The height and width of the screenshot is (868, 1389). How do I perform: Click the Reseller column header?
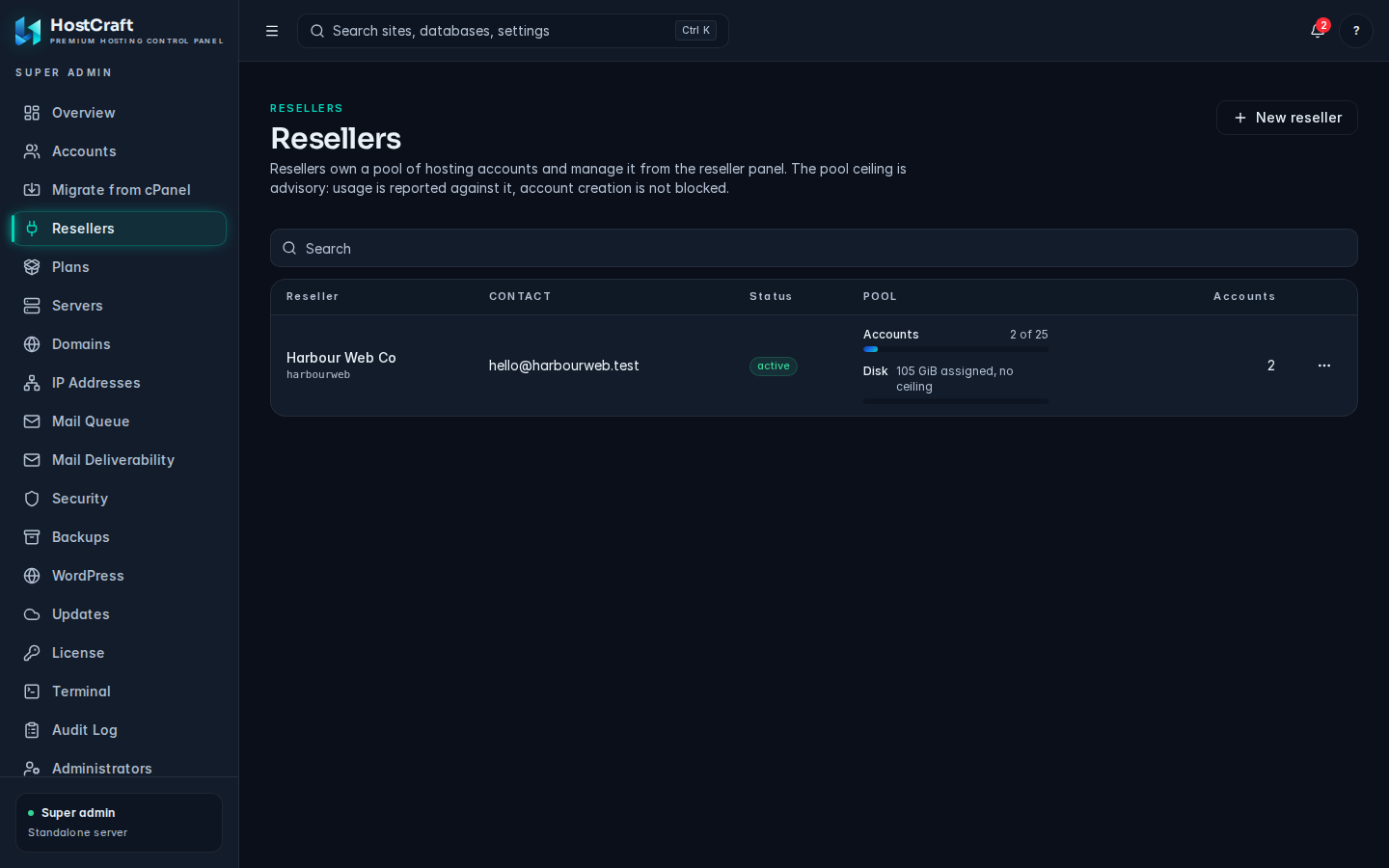tap(313, 296)
